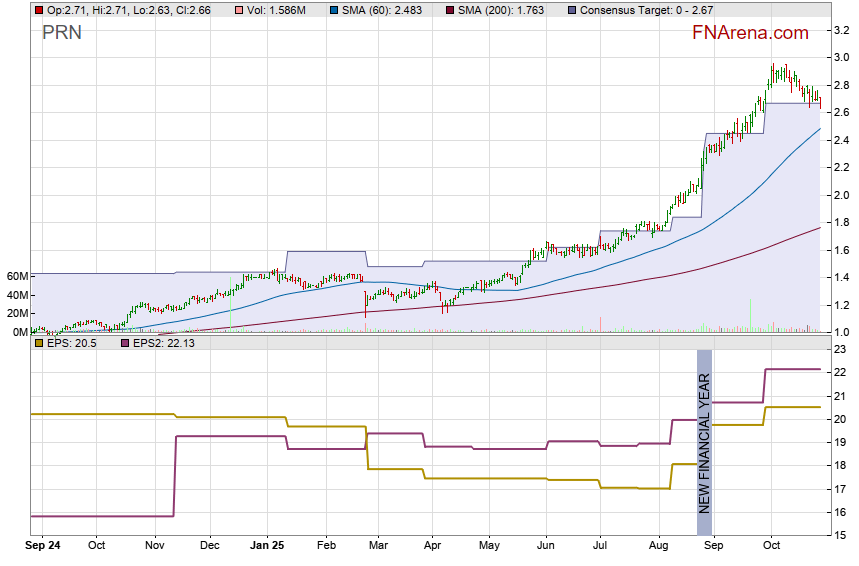The image size is (859, 566).
Task: Click the Oct label at far right
Action: coord(770,546)
